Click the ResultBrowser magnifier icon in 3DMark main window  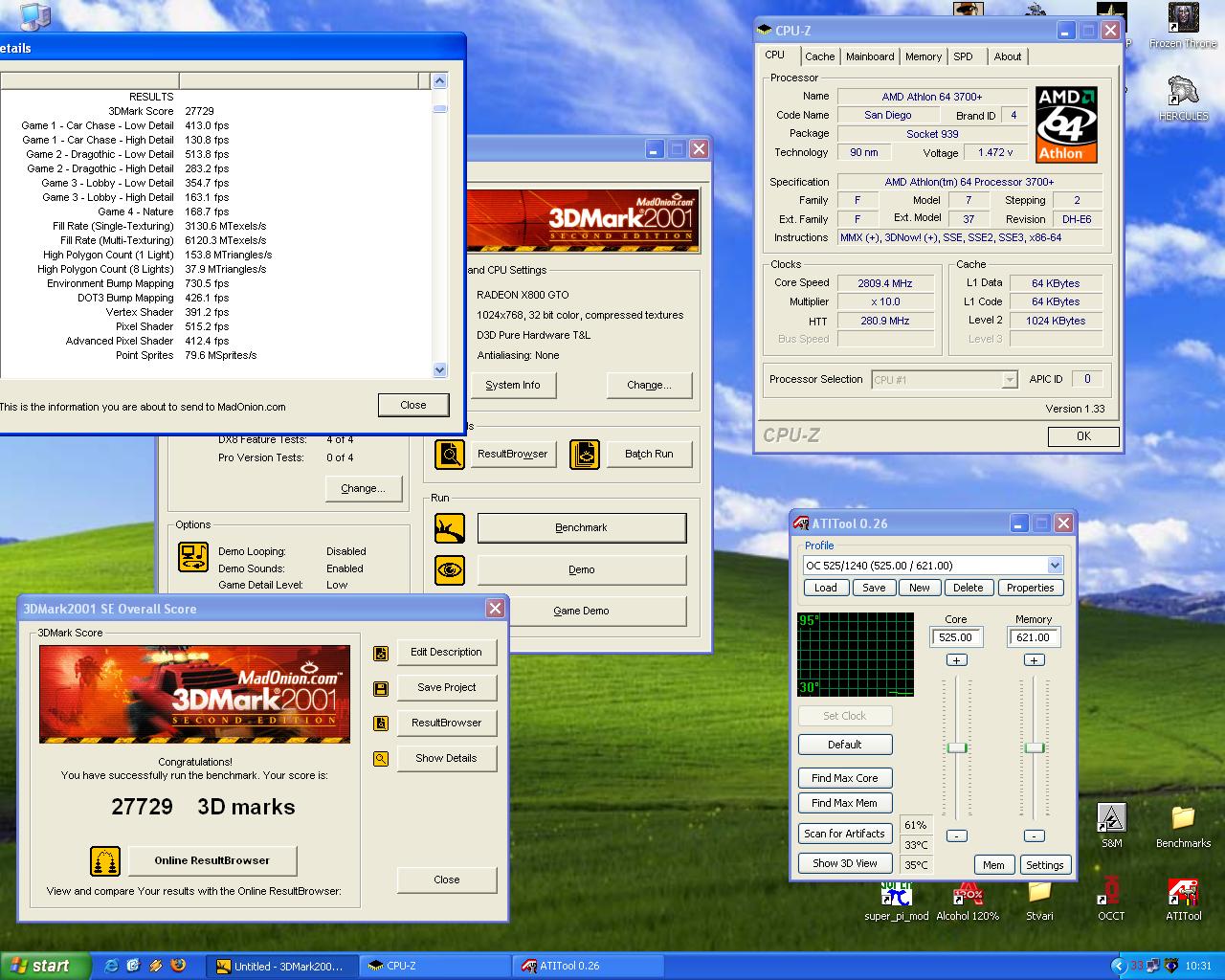point(450,454)
